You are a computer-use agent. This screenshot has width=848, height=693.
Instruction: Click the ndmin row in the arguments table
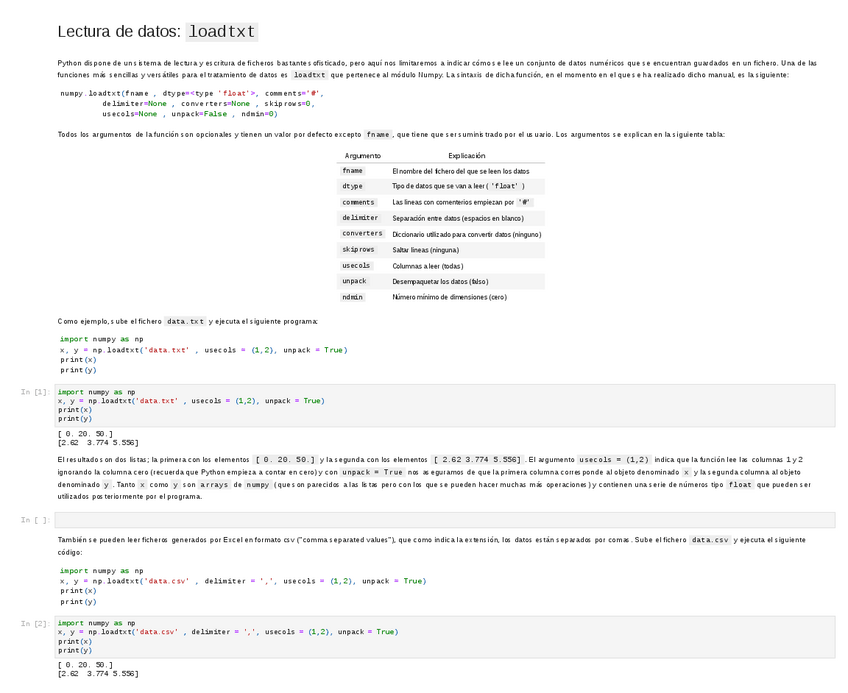(x=440, y=297)
